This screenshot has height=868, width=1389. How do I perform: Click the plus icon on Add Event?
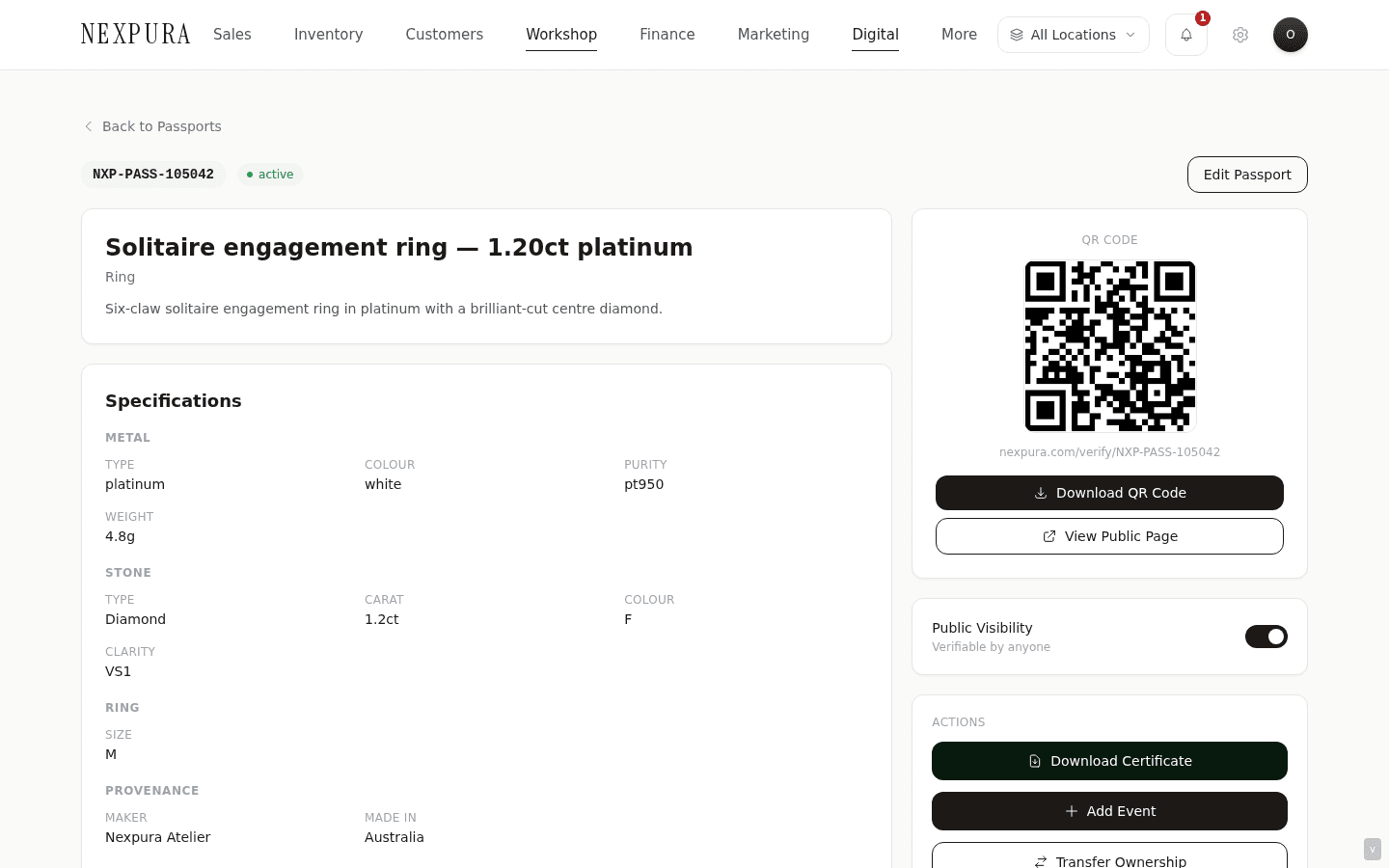tap(1072, 811)
